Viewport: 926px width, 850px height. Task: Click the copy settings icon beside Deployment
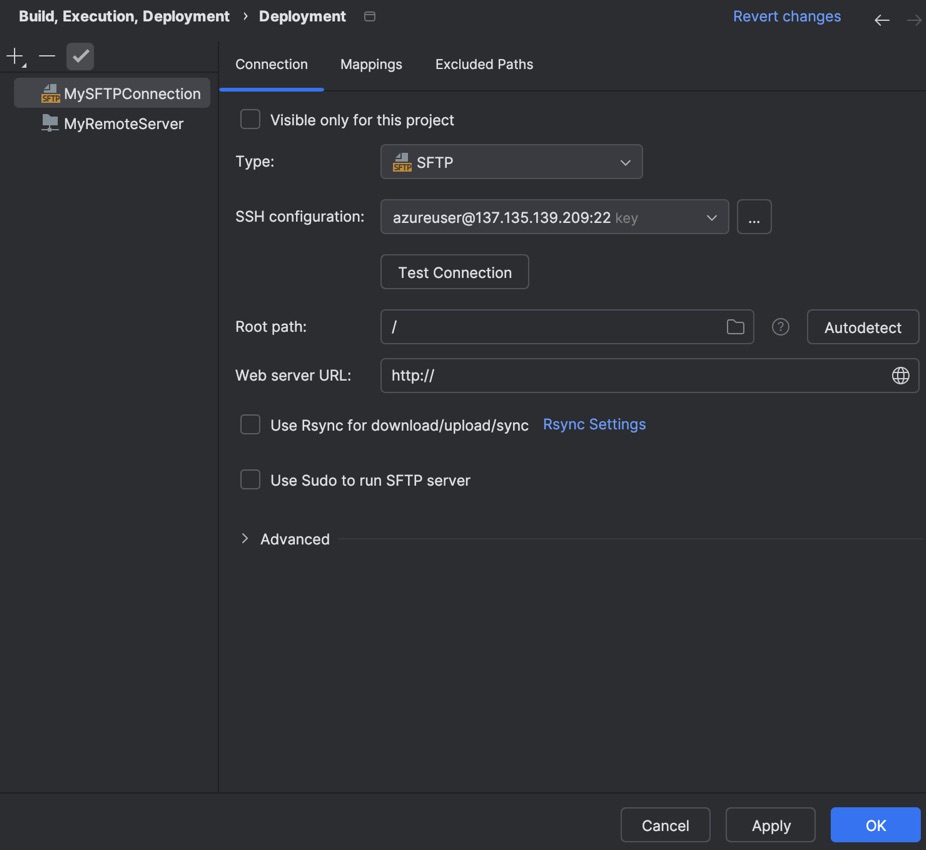pyautogui.click(x=369, y=16)
